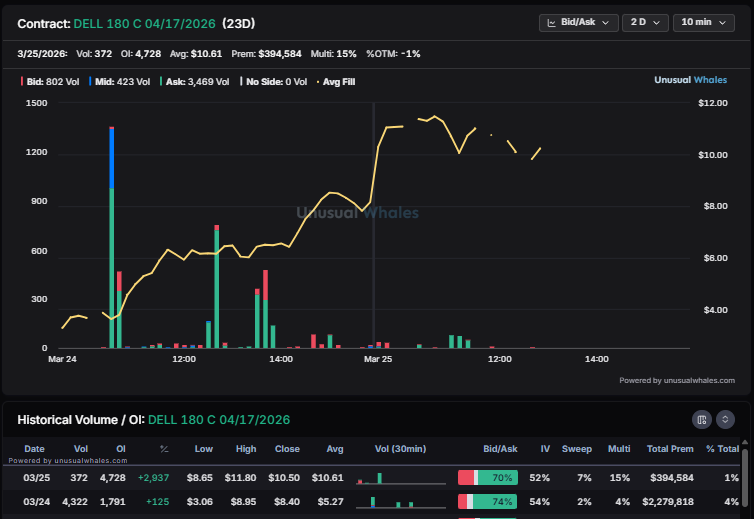
Task: Click the Prem: $394,584 stat in header
Action: pos(266,54)
